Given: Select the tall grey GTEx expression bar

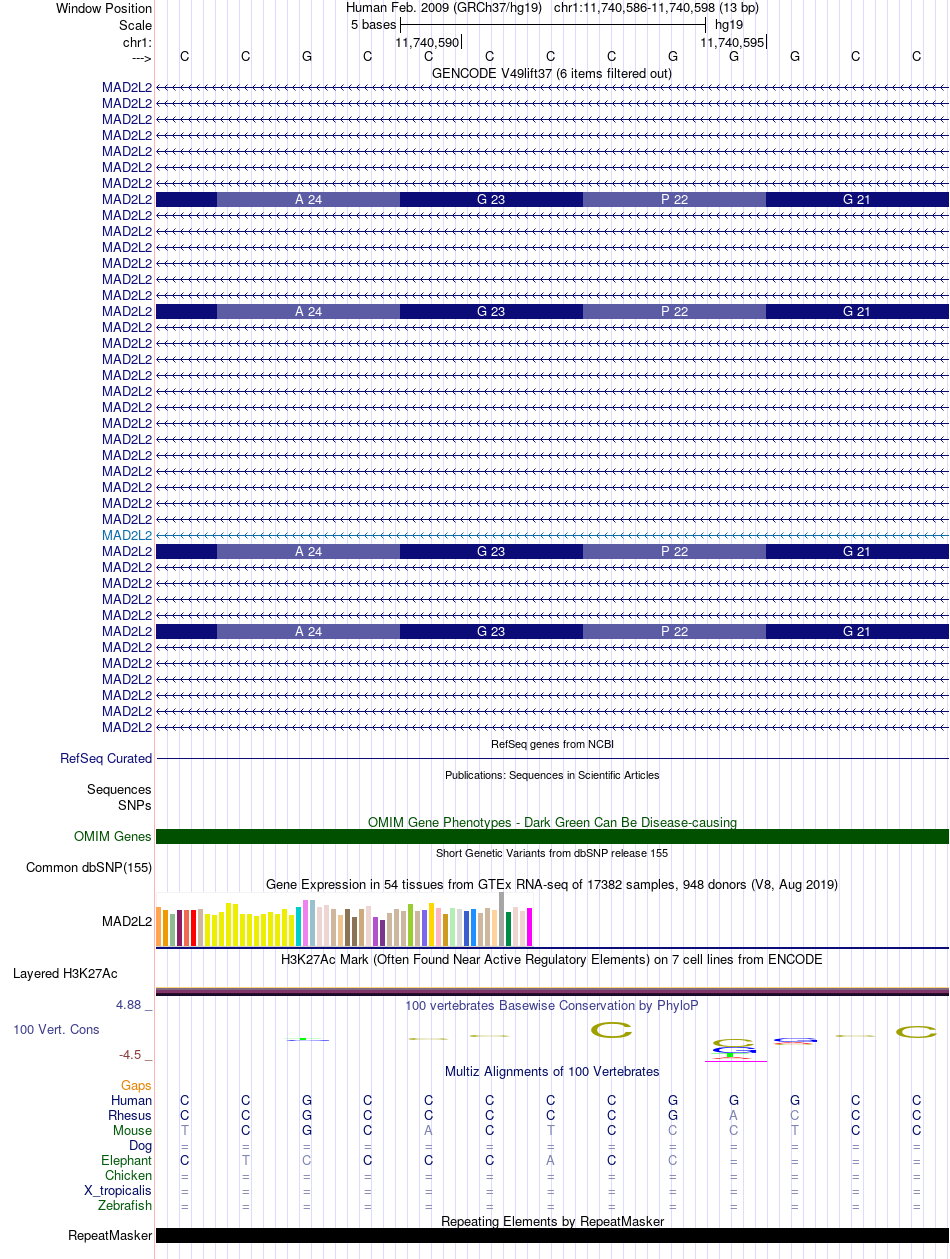Looking at the screenshot, I should [502, 919].
